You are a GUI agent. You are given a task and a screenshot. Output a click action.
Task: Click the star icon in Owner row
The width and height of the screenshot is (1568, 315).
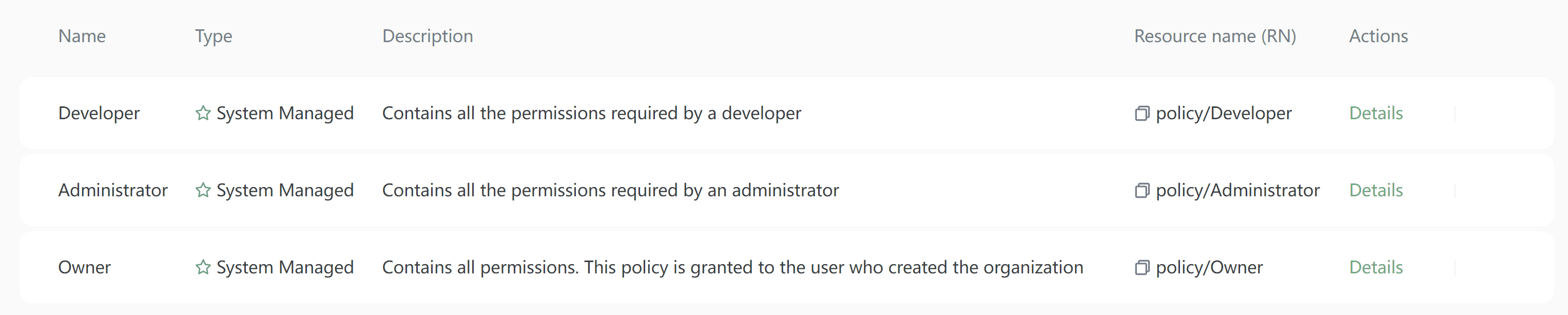tap(203, 268)
